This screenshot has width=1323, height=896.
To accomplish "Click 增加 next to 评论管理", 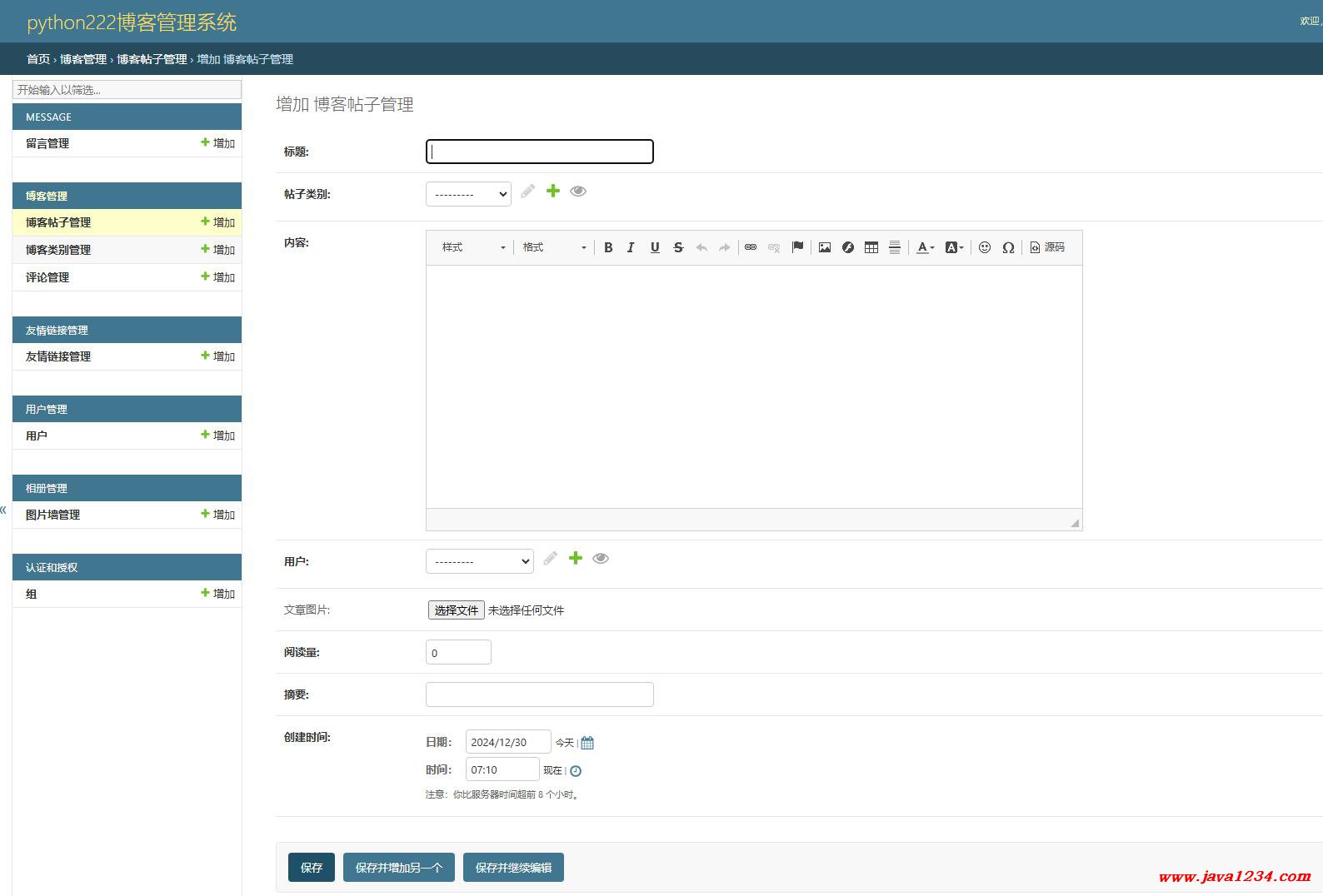I will (x=218, y=277).
